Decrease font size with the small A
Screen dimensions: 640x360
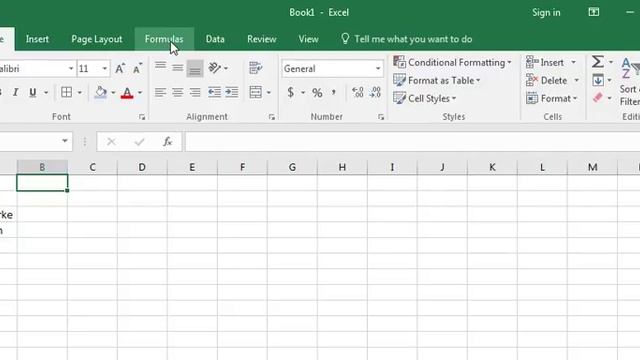(x=137, y=69)
